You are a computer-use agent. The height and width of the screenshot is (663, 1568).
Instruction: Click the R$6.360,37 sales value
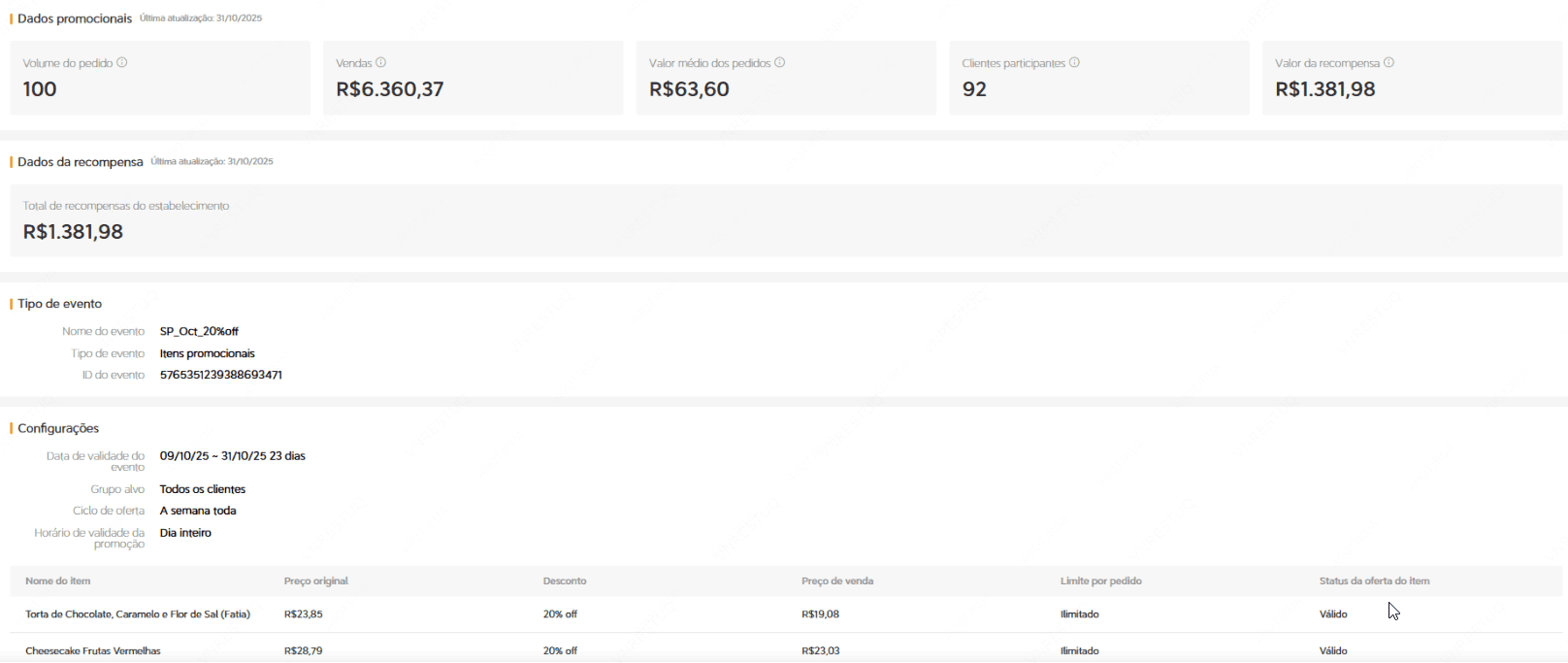(x=389, y=89)
